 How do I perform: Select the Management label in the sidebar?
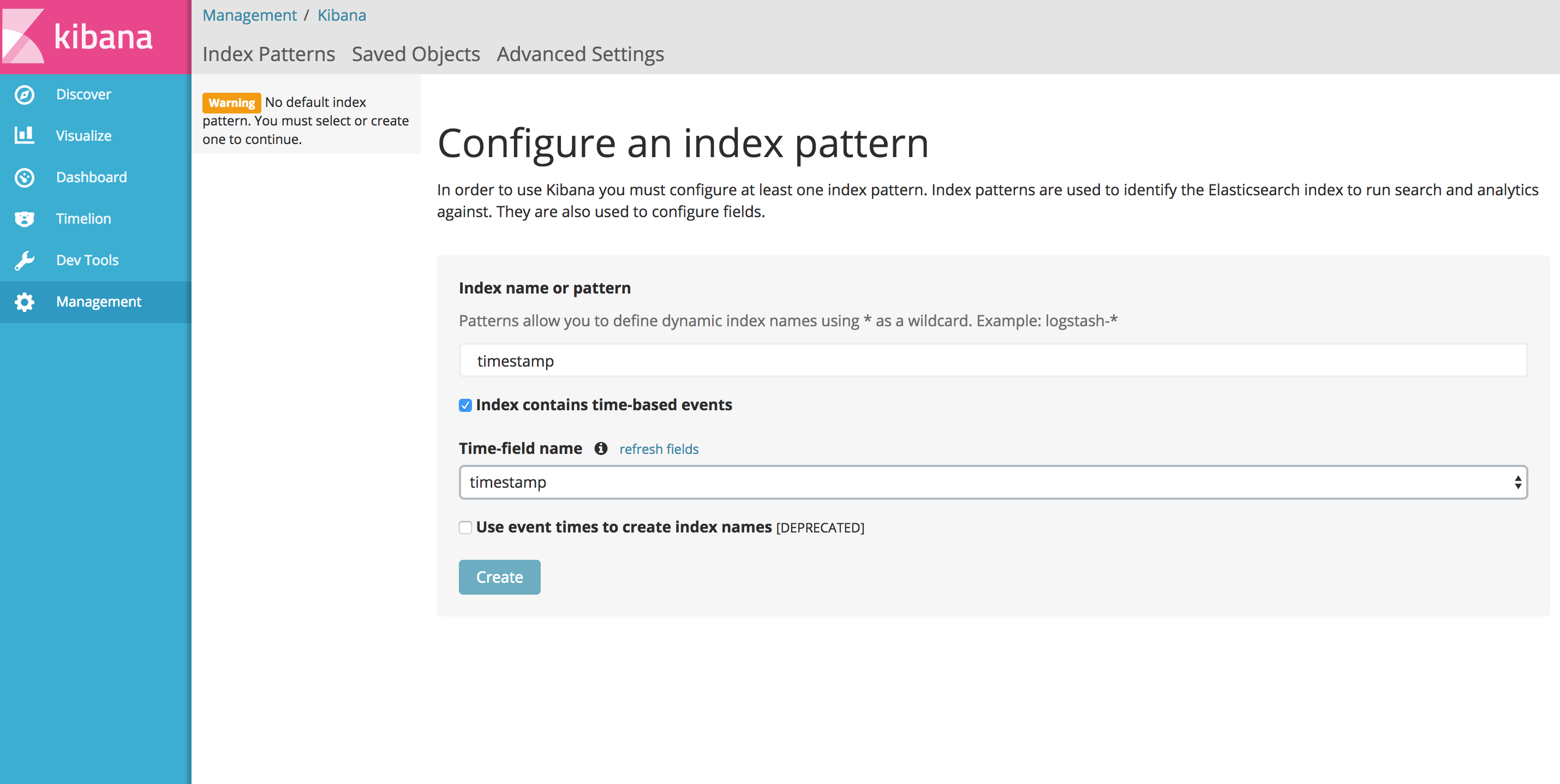(x=99, y=302)
